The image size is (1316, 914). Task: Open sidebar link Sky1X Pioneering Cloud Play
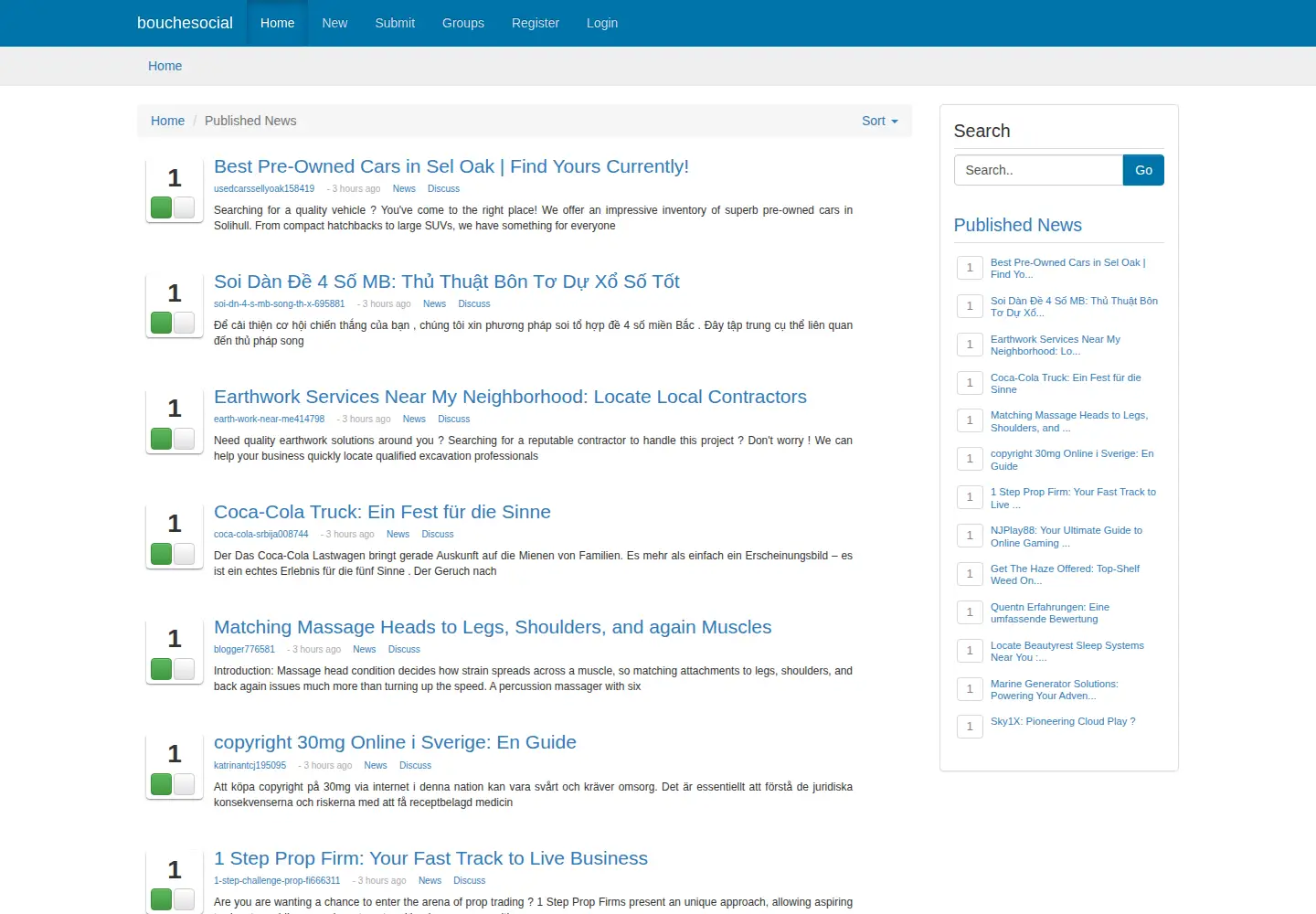click(1063, 721)
